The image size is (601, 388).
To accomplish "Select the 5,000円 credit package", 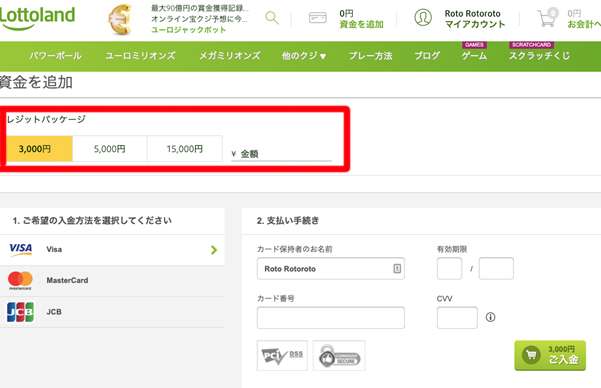I will (110, 148).
